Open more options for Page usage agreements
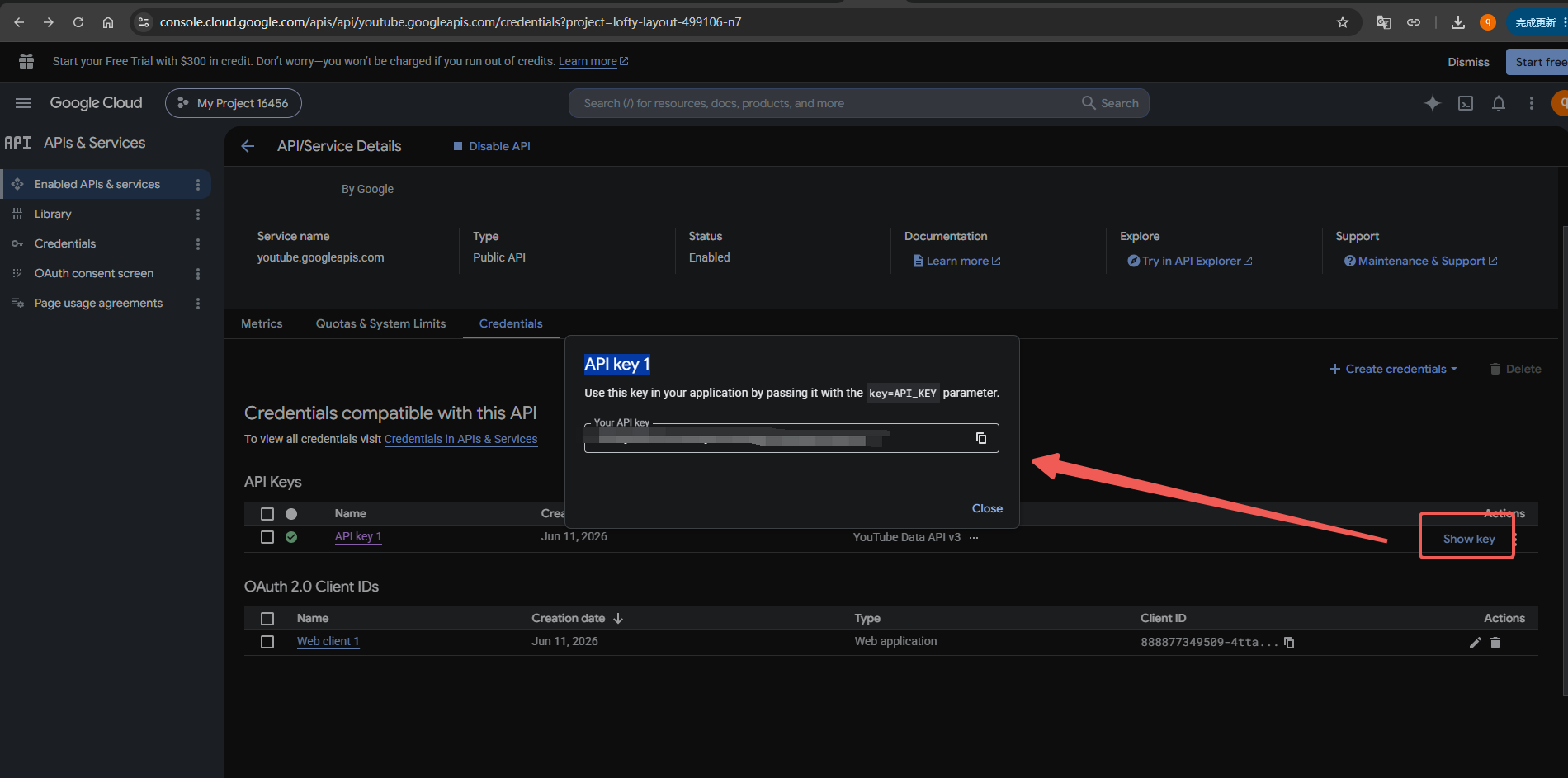Viewport: 1568px width, 778px height. point(198,304)
